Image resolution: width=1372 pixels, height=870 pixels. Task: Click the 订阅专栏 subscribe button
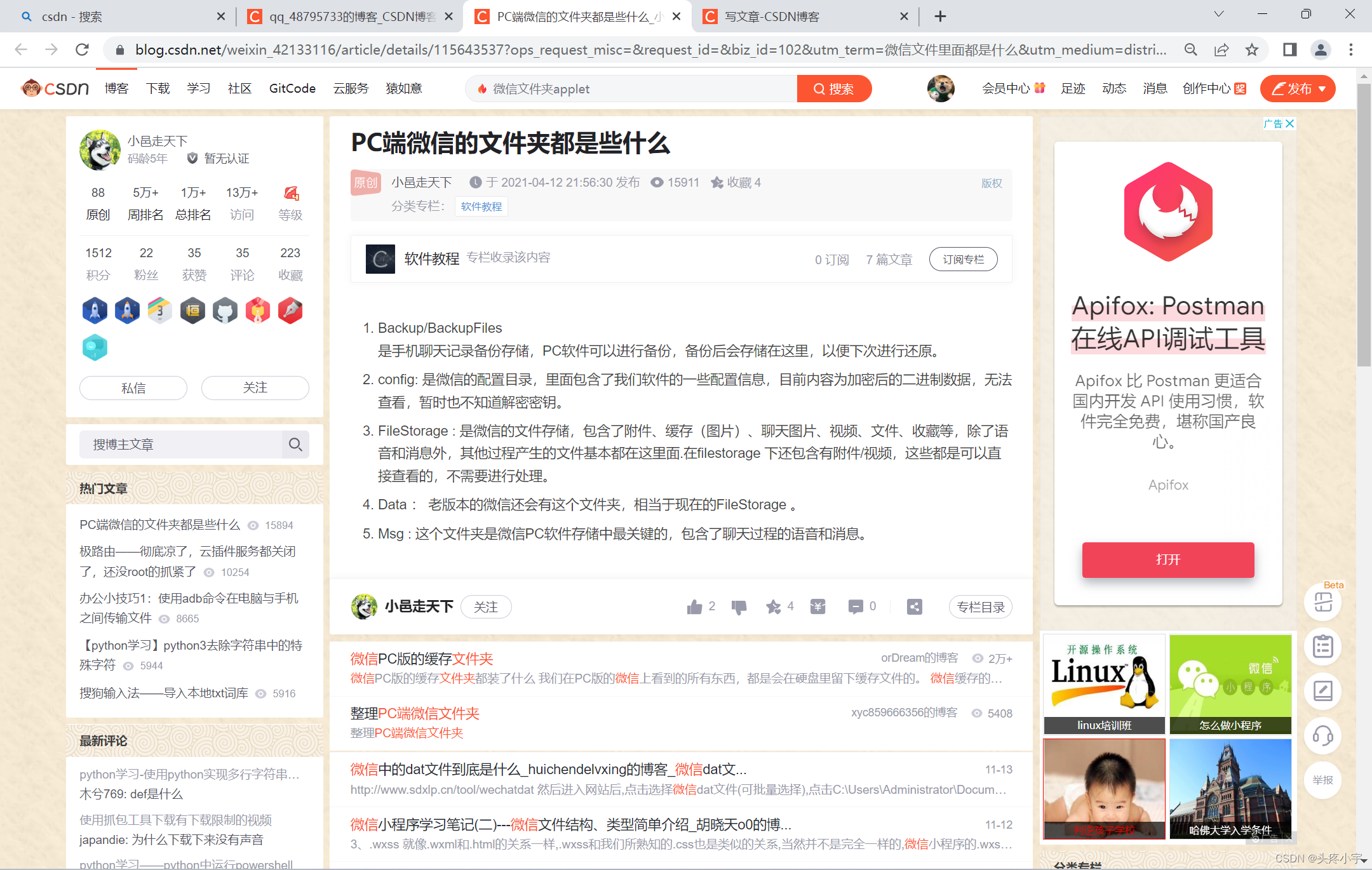click(x=963, y=259)
